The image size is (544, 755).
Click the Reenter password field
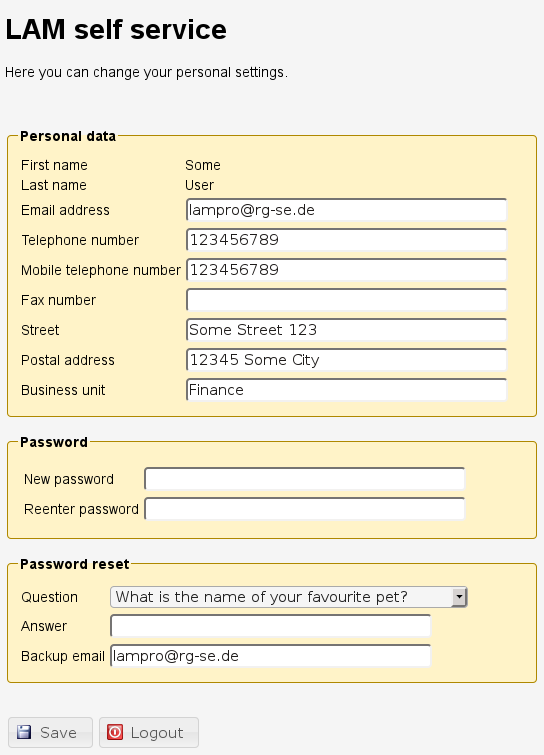[x=304, y=509]
